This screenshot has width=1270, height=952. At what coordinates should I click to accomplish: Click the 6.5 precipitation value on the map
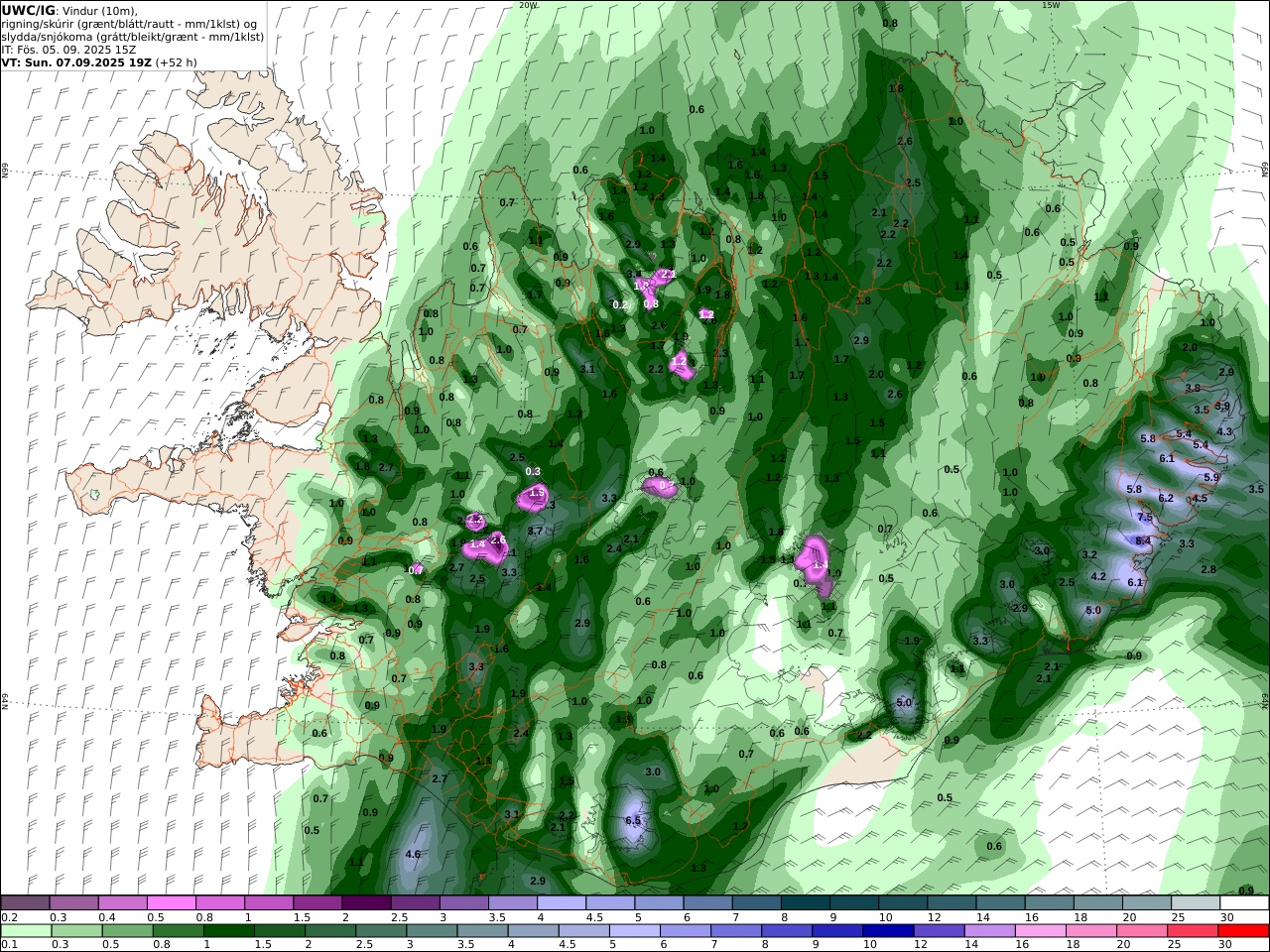633,820
